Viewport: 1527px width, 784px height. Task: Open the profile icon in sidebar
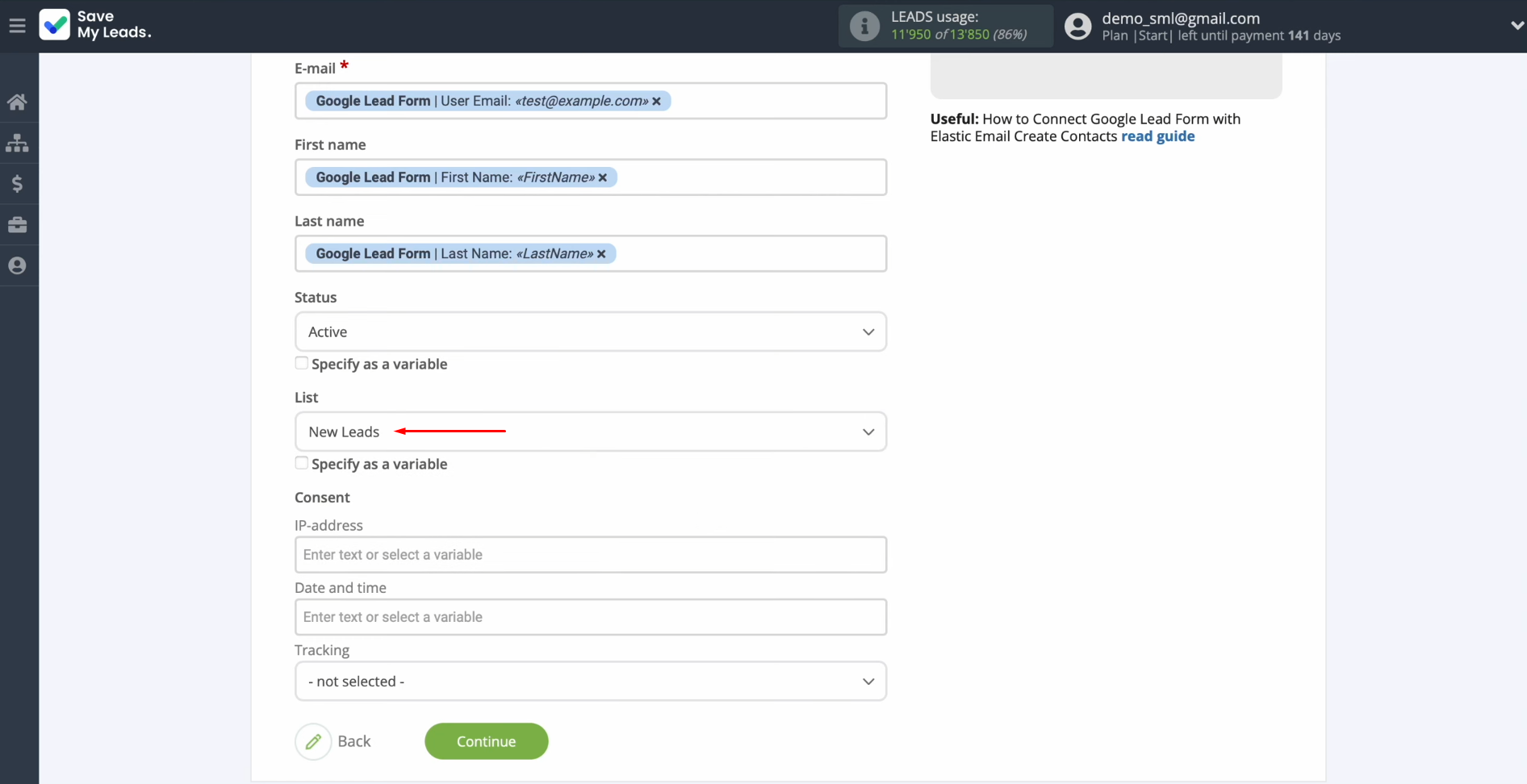pos(17,265)
